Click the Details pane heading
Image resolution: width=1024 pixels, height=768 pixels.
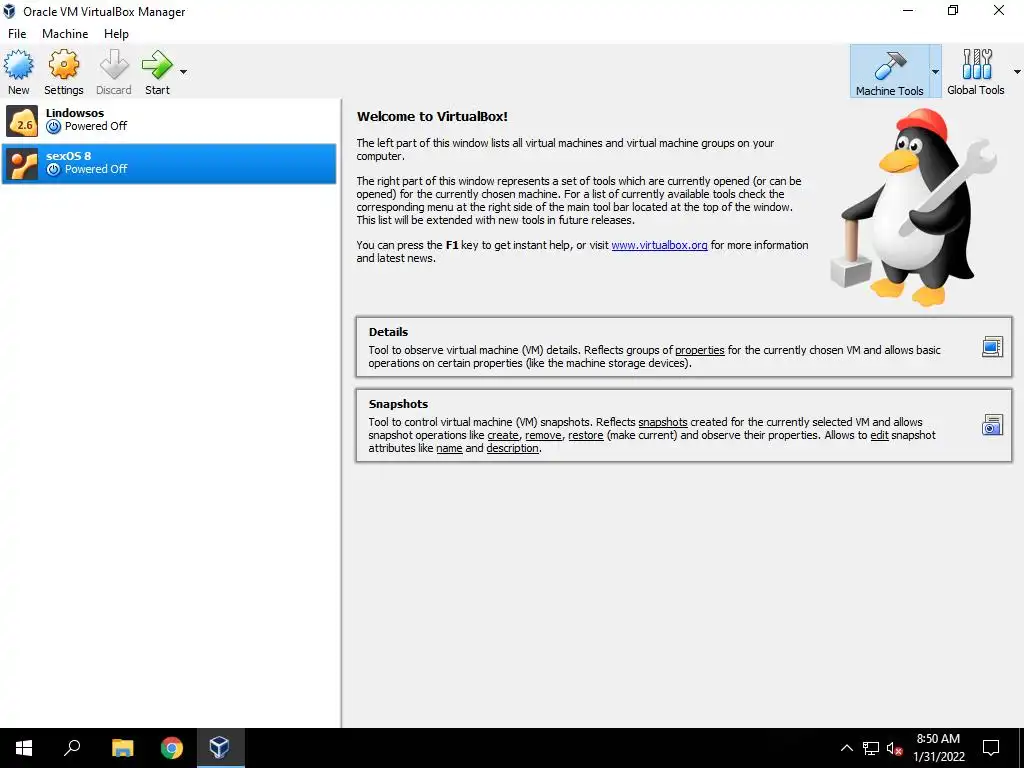[388, 332]
